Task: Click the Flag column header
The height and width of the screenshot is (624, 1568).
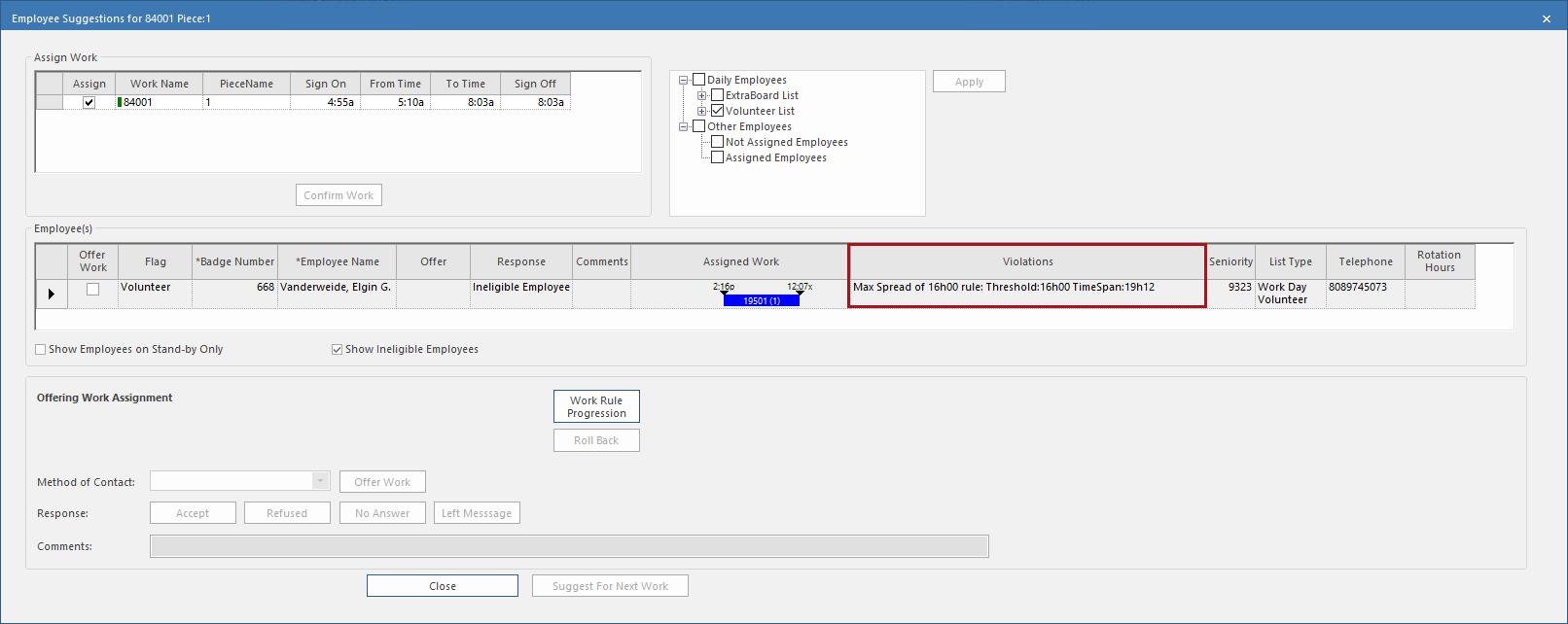Action: pos(156,261)
